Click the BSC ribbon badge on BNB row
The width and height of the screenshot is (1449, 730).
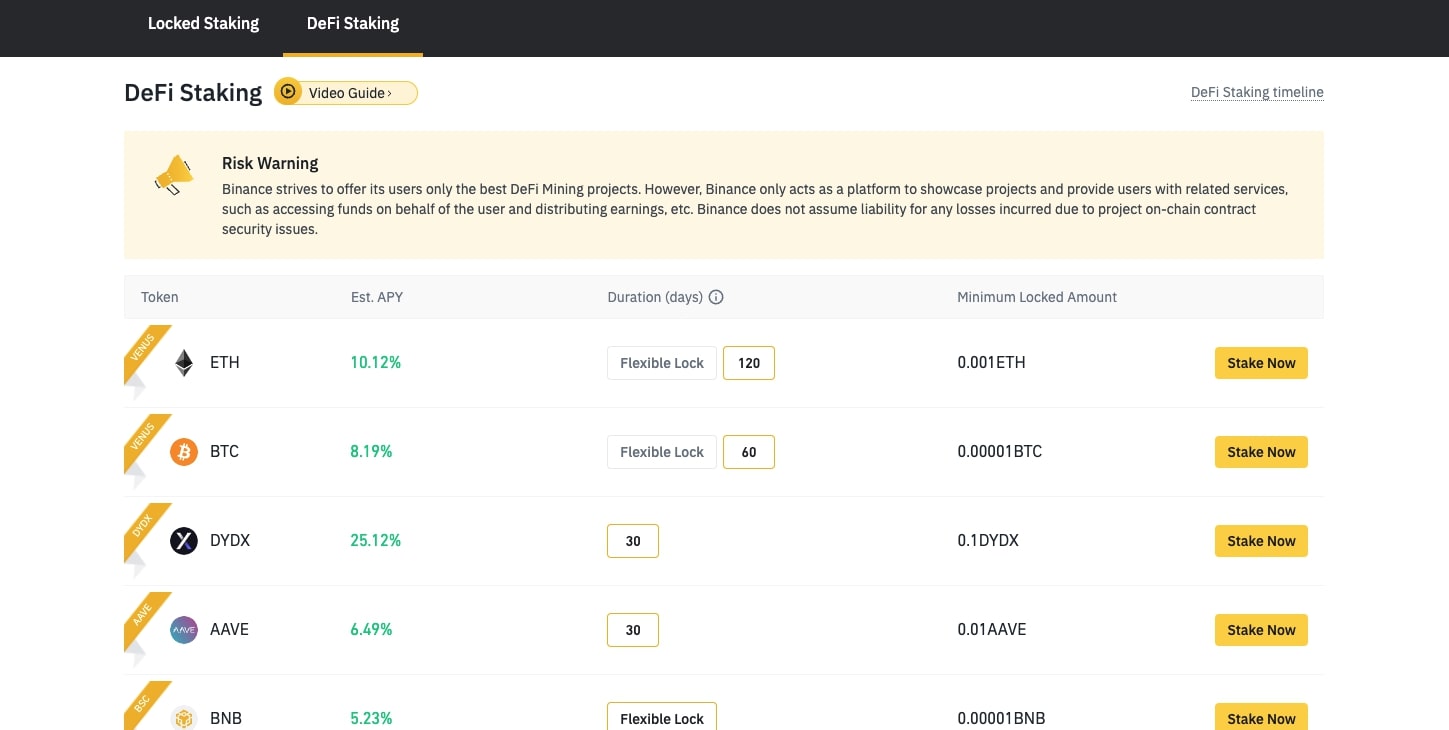[x=146, y=705]
